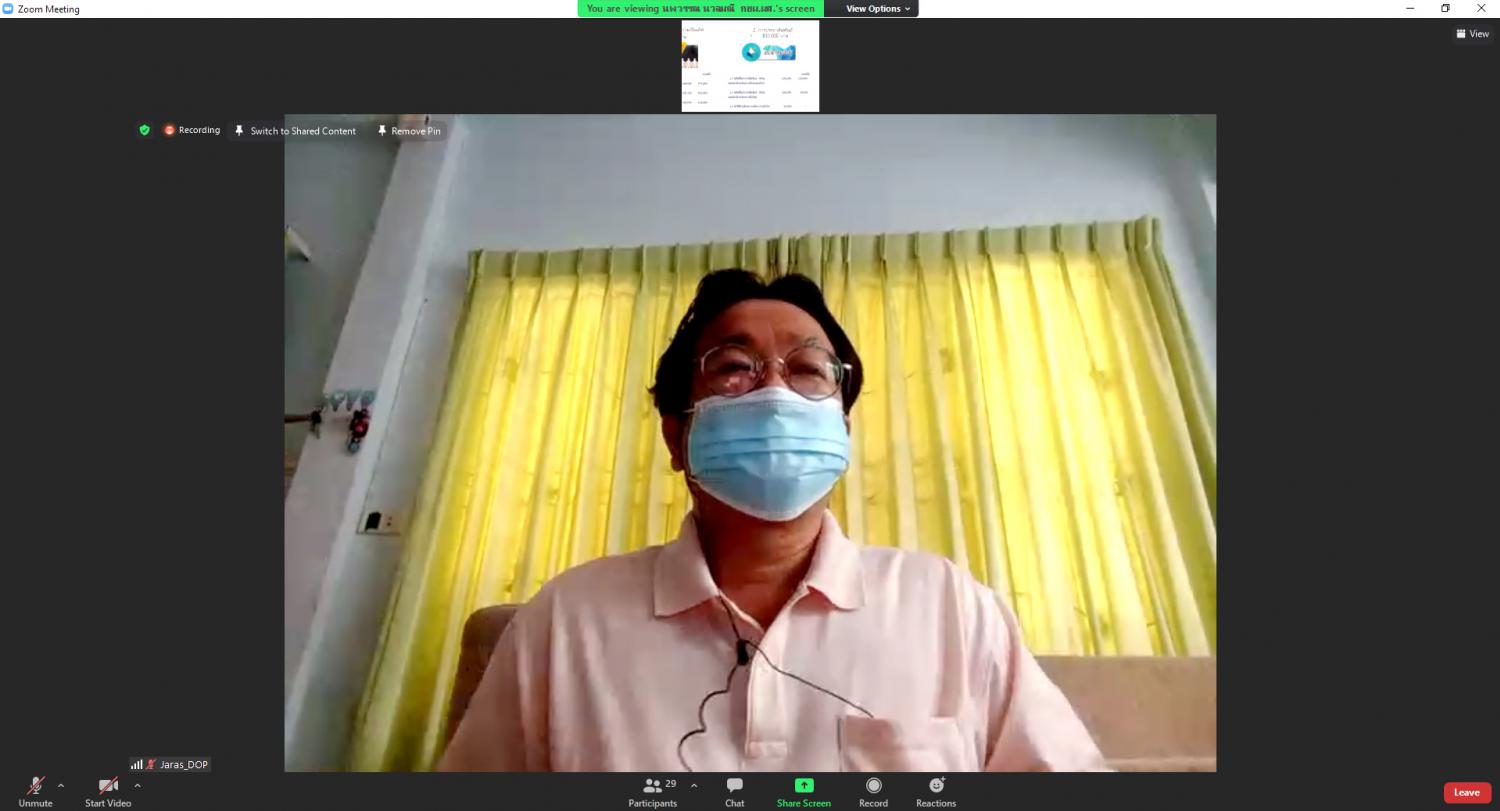This screenshot has width=1500, height=811.
Task: Open the Reactions menu
Action: coord(936,792)
